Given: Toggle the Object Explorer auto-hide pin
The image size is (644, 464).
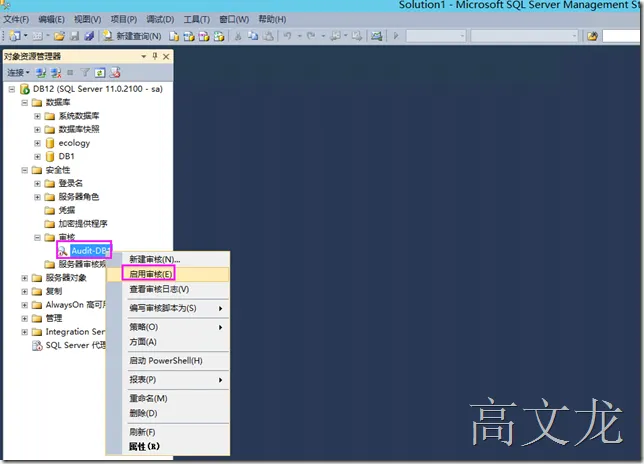Looking at the screenshot, I should 155,56.
